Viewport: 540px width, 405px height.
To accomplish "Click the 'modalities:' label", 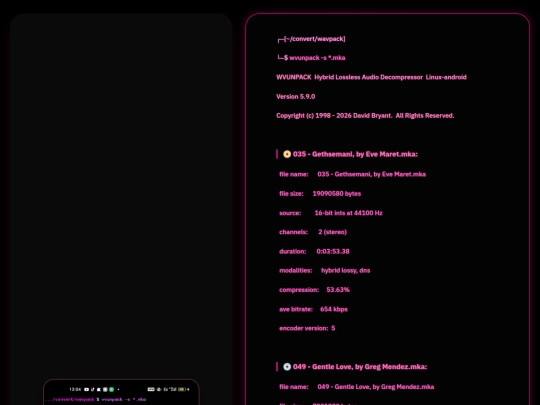I will (x=296, y=271).
